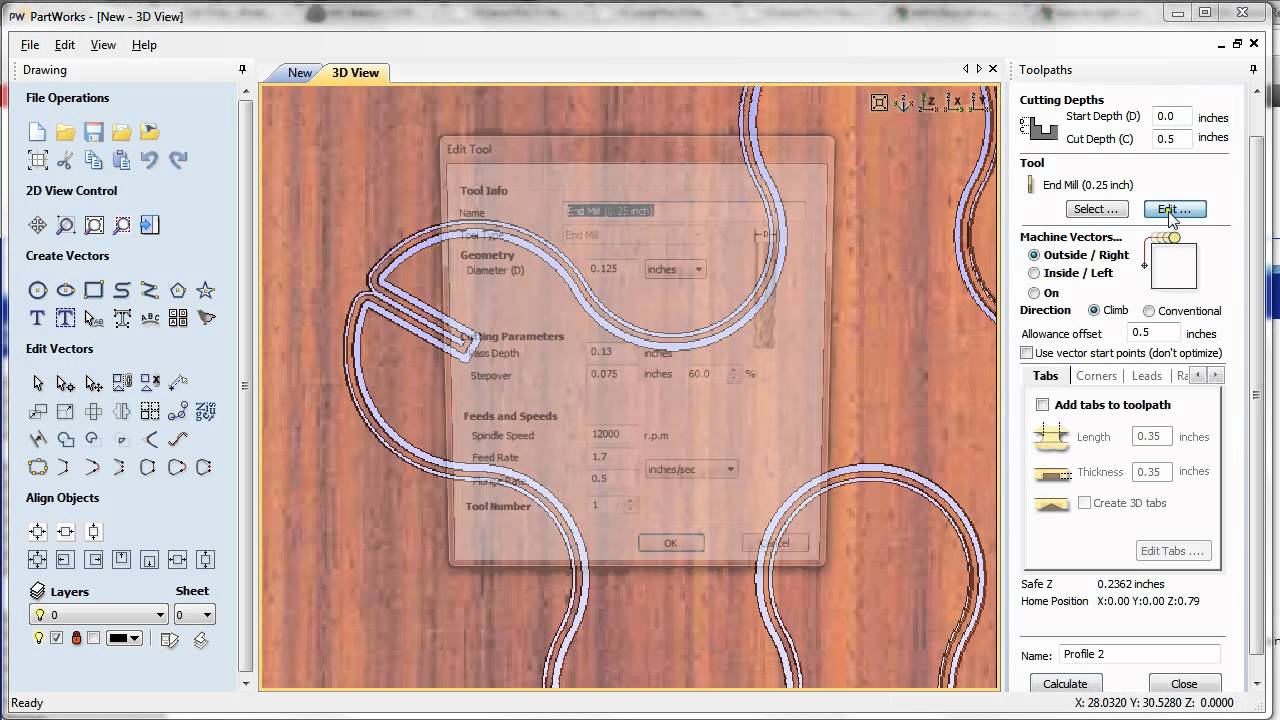
Task: Select the Pan view tool
Action: coord(37,225)
